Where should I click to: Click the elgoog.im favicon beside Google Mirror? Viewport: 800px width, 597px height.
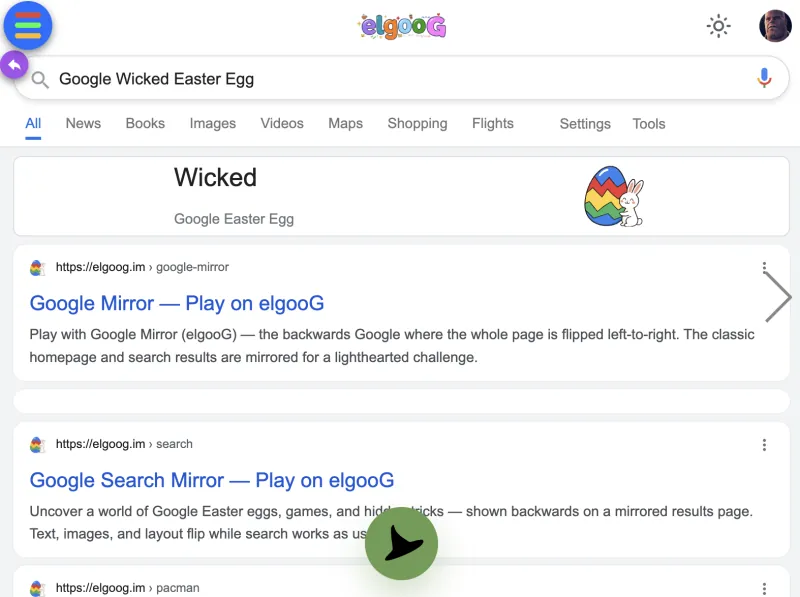(38, 267)
